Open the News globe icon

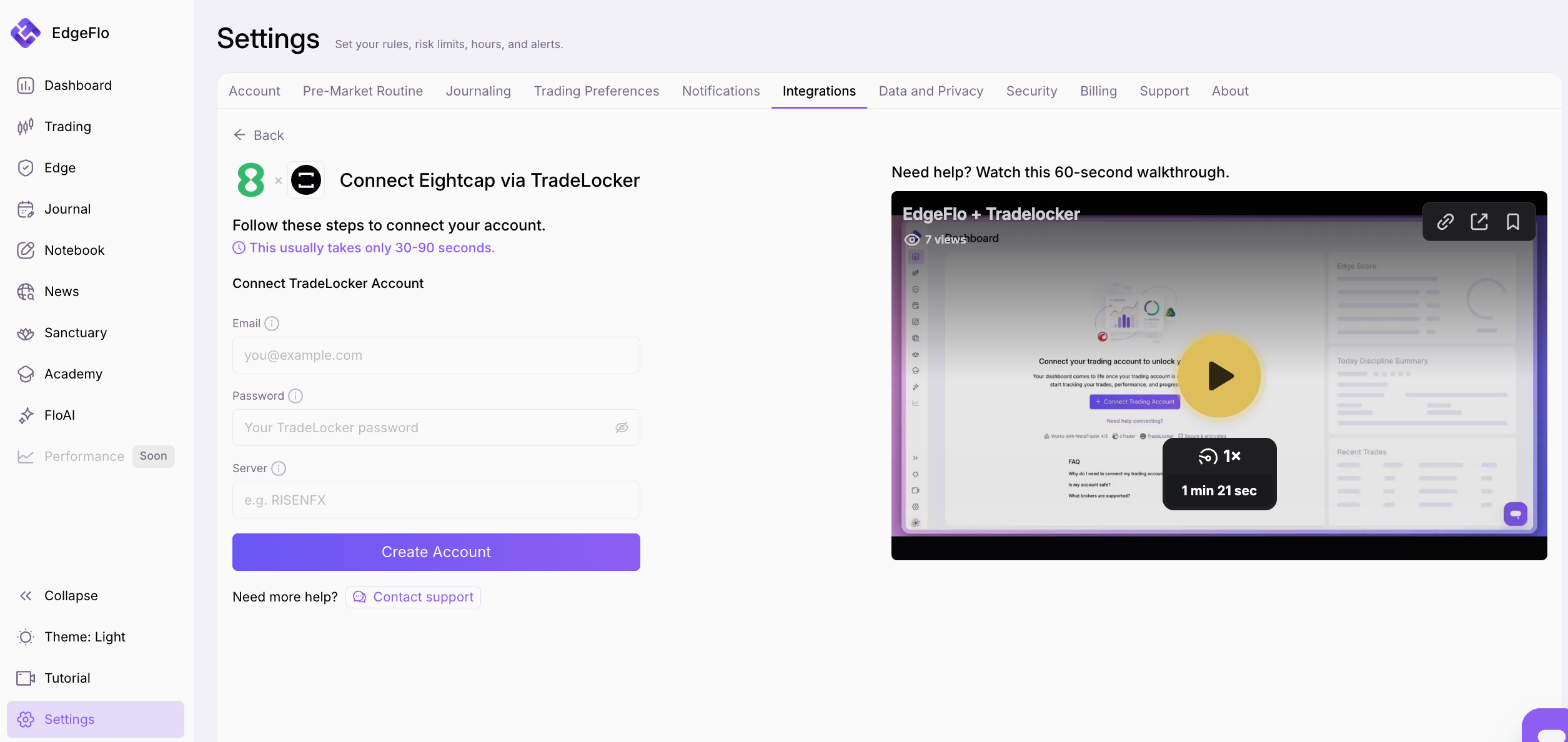pyautogui.click(x=26, y=292)
